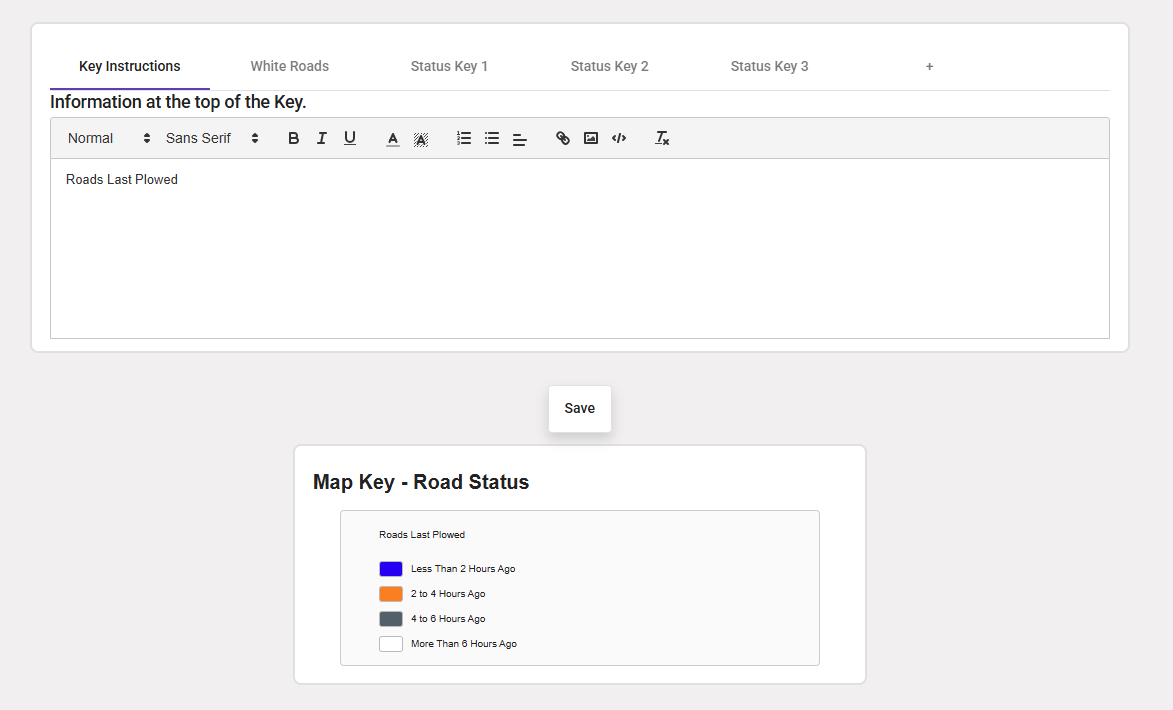This screenshot has width=1173, height=710.
Task: Open the Status Key 2 tab
Action: pyautogui.click(x=610, y=67)
